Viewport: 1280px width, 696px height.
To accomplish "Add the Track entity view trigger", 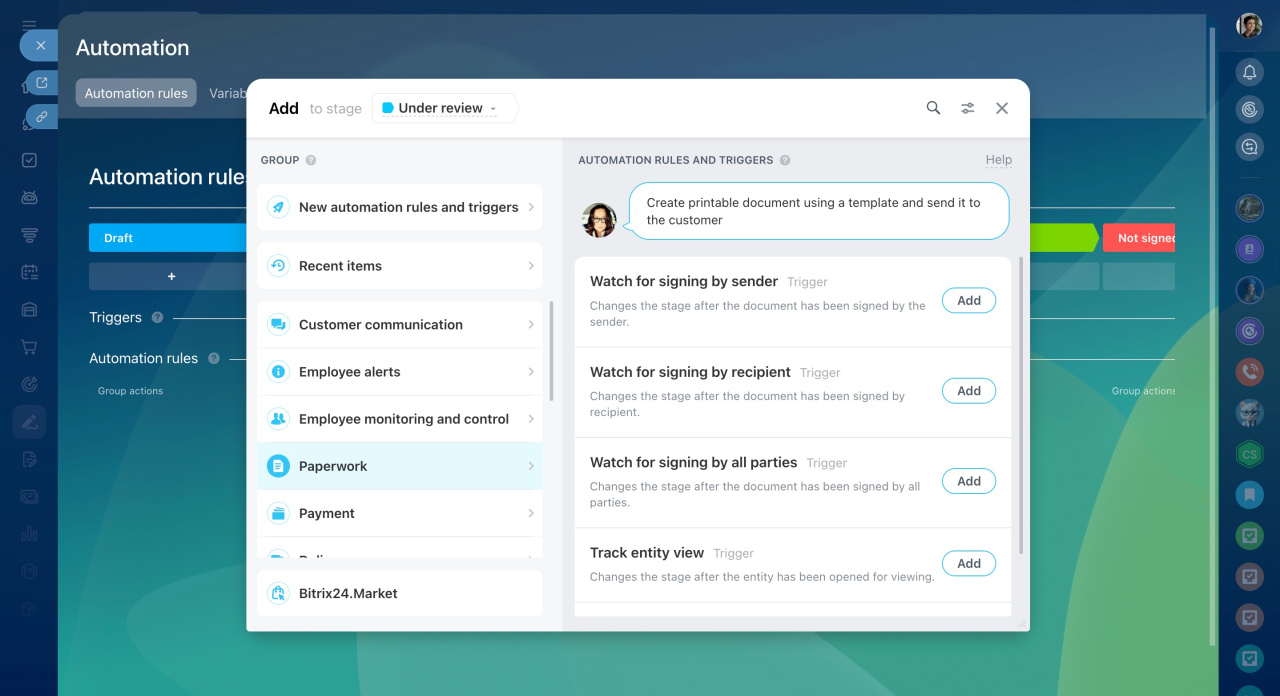I will click(968, 563).
